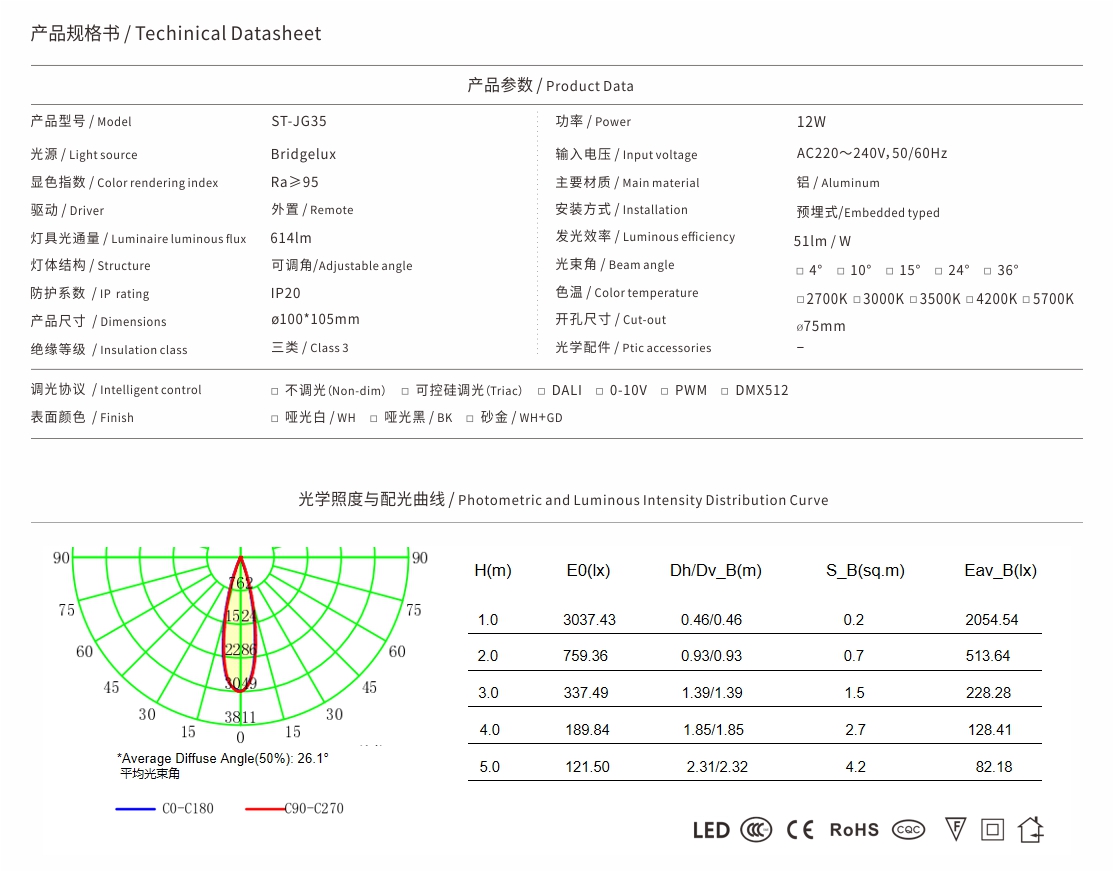Click the Embedded typed installation value
The image size is (1114, 872).
pyautogui.click(x=867, y=212)
